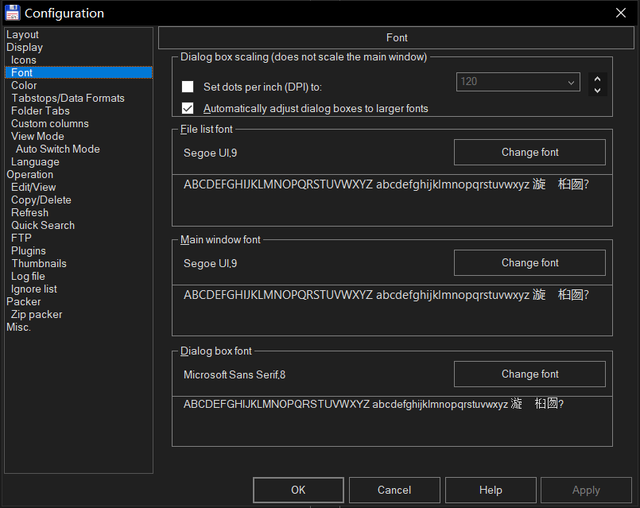Click the Dialog box font sample text
The height and width of the screenshot is (508, 640).
pyautogui.click(x=373, y=404)
